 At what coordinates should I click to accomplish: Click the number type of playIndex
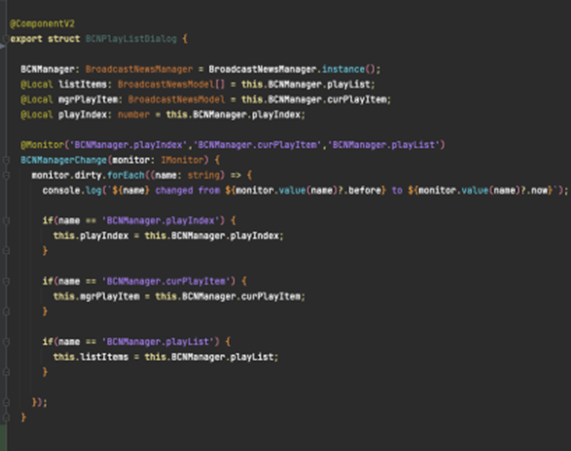pyautogui.click(x=134, y=115)
